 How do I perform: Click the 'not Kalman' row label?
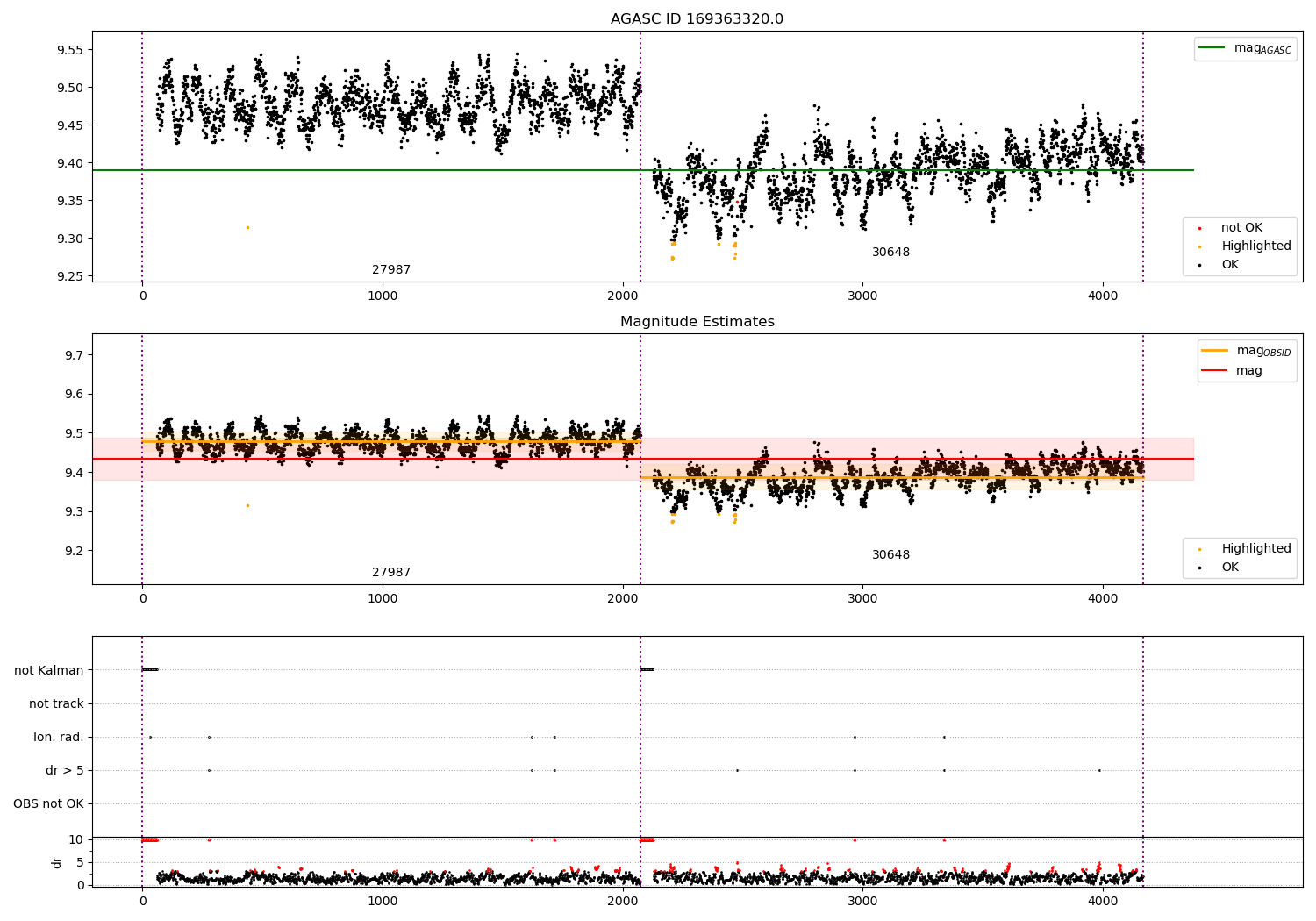49,671
